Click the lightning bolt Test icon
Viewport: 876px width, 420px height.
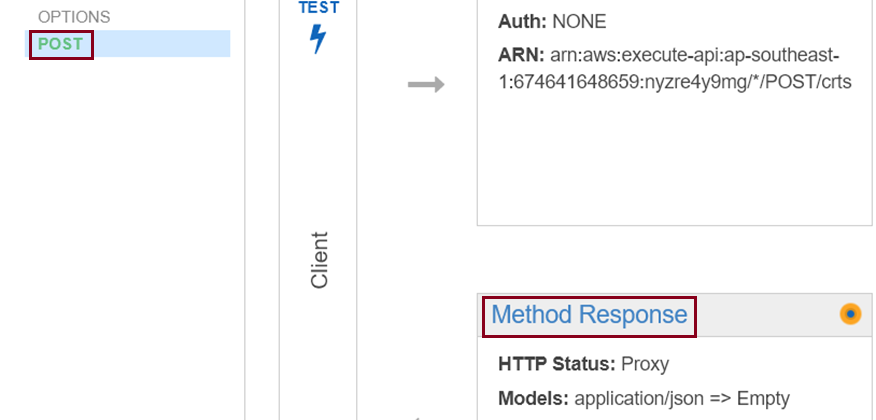coord(318,39)
